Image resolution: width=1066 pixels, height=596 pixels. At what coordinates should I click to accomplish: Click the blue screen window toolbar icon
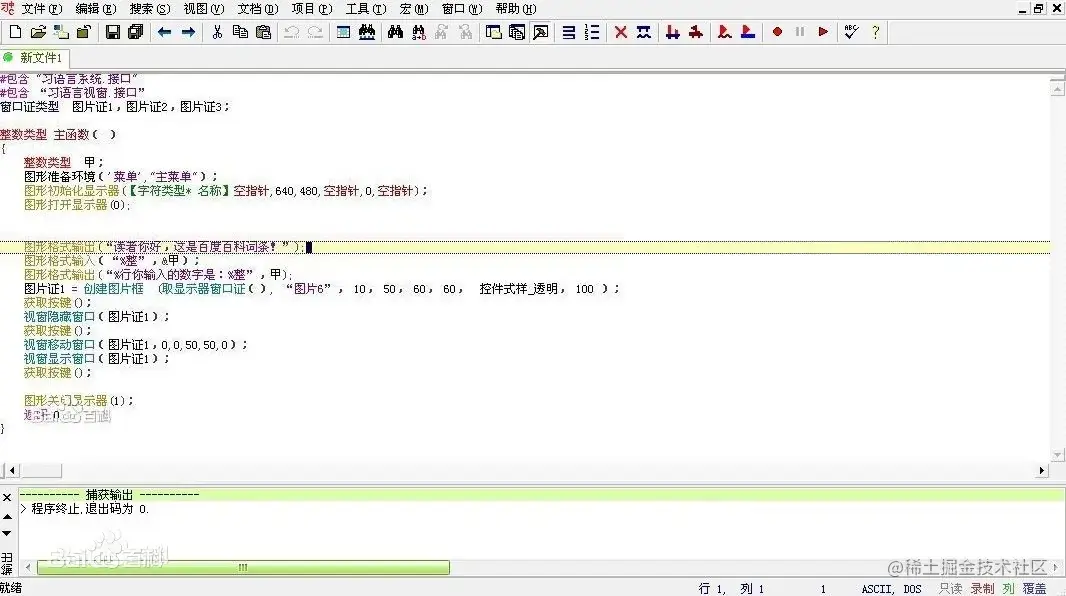pos(343,32)
